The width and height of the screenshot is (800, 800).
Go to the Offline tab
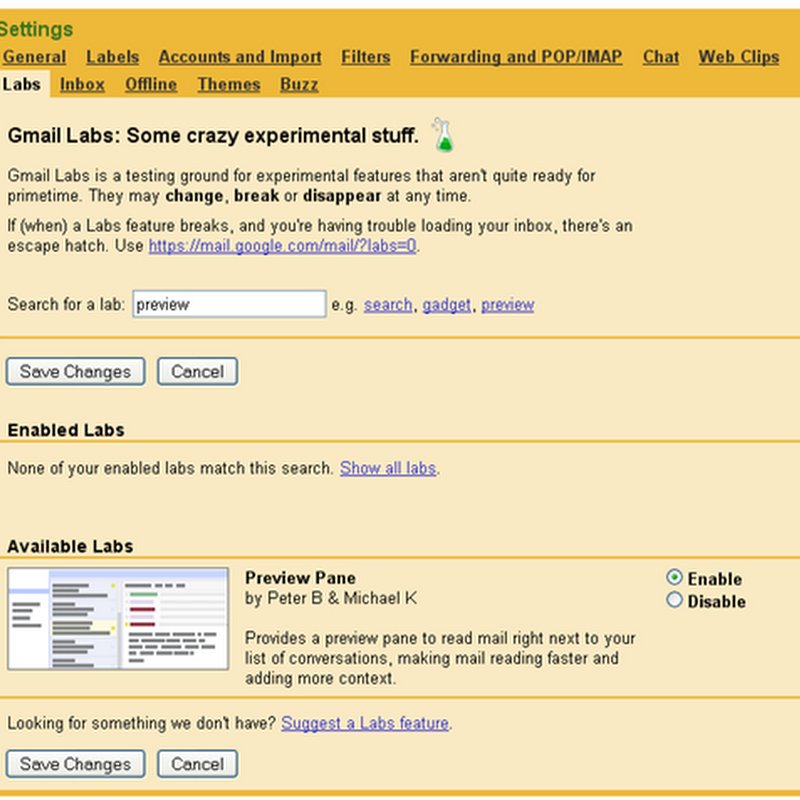click(151, 84)
